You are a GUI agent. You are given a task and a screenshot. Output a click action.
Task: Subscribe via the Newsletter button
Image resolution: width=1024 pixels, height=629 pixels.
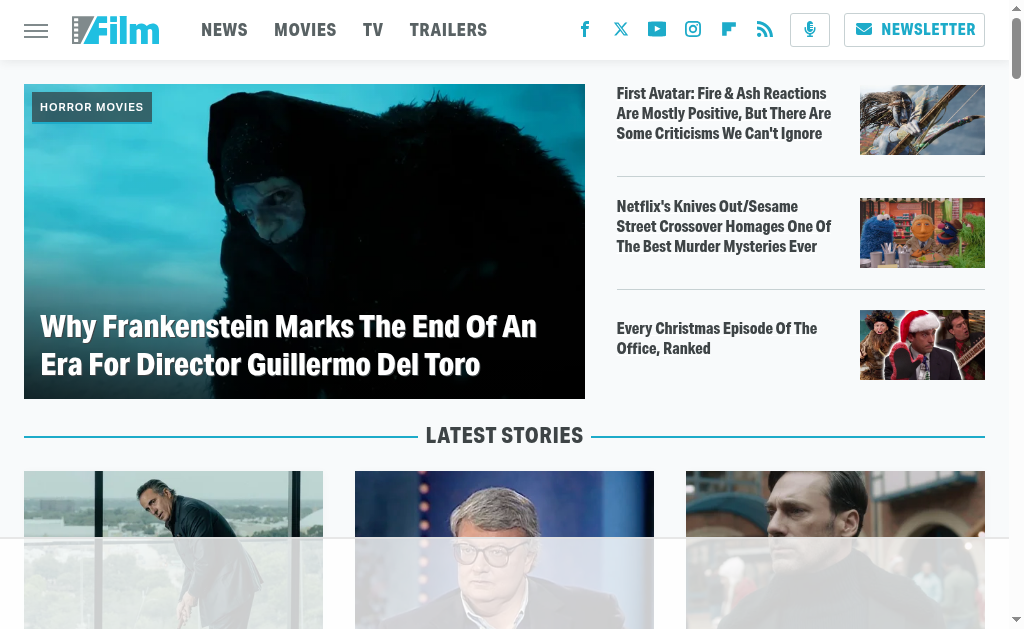click(x=914, y=30)
